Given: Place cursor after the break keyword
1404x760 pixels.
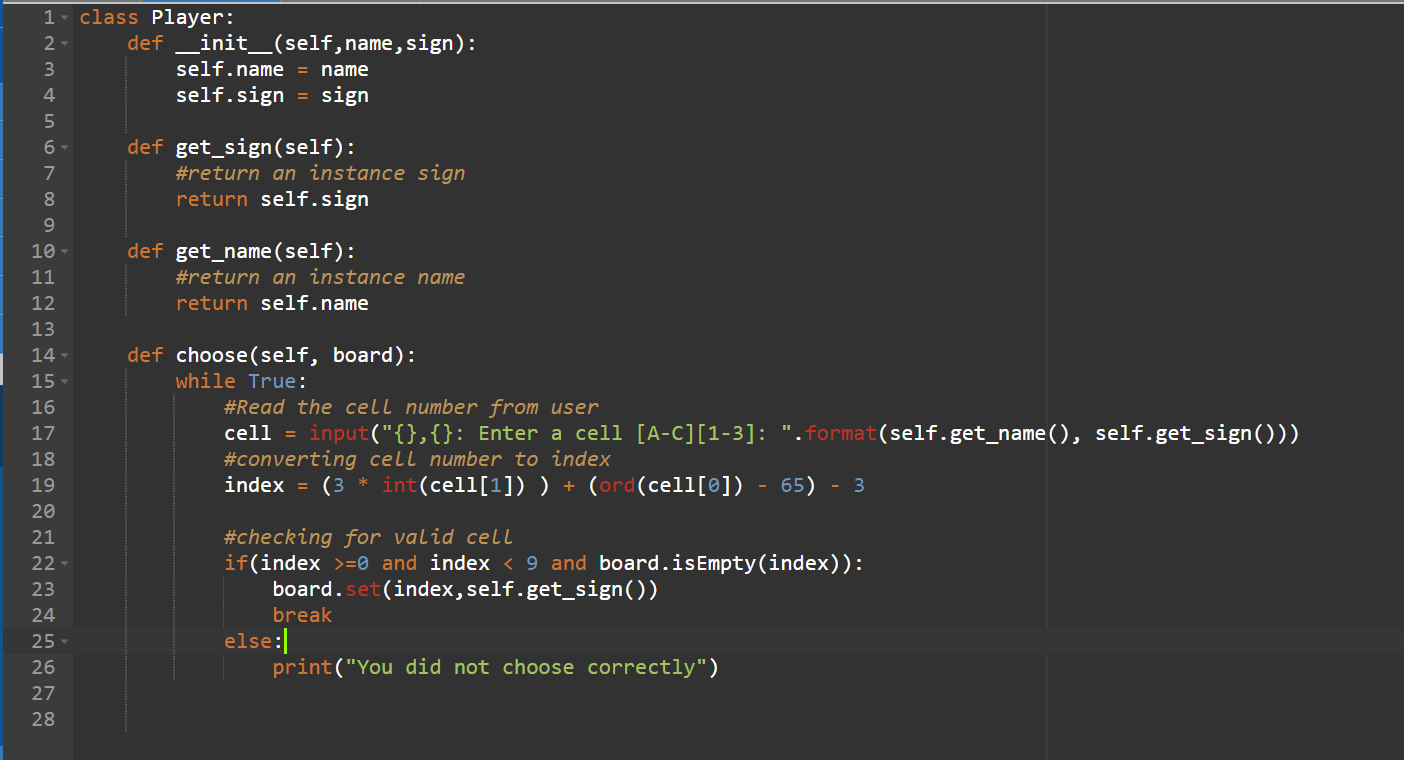Looking at the screenshot, I should (x=332, y=614).
